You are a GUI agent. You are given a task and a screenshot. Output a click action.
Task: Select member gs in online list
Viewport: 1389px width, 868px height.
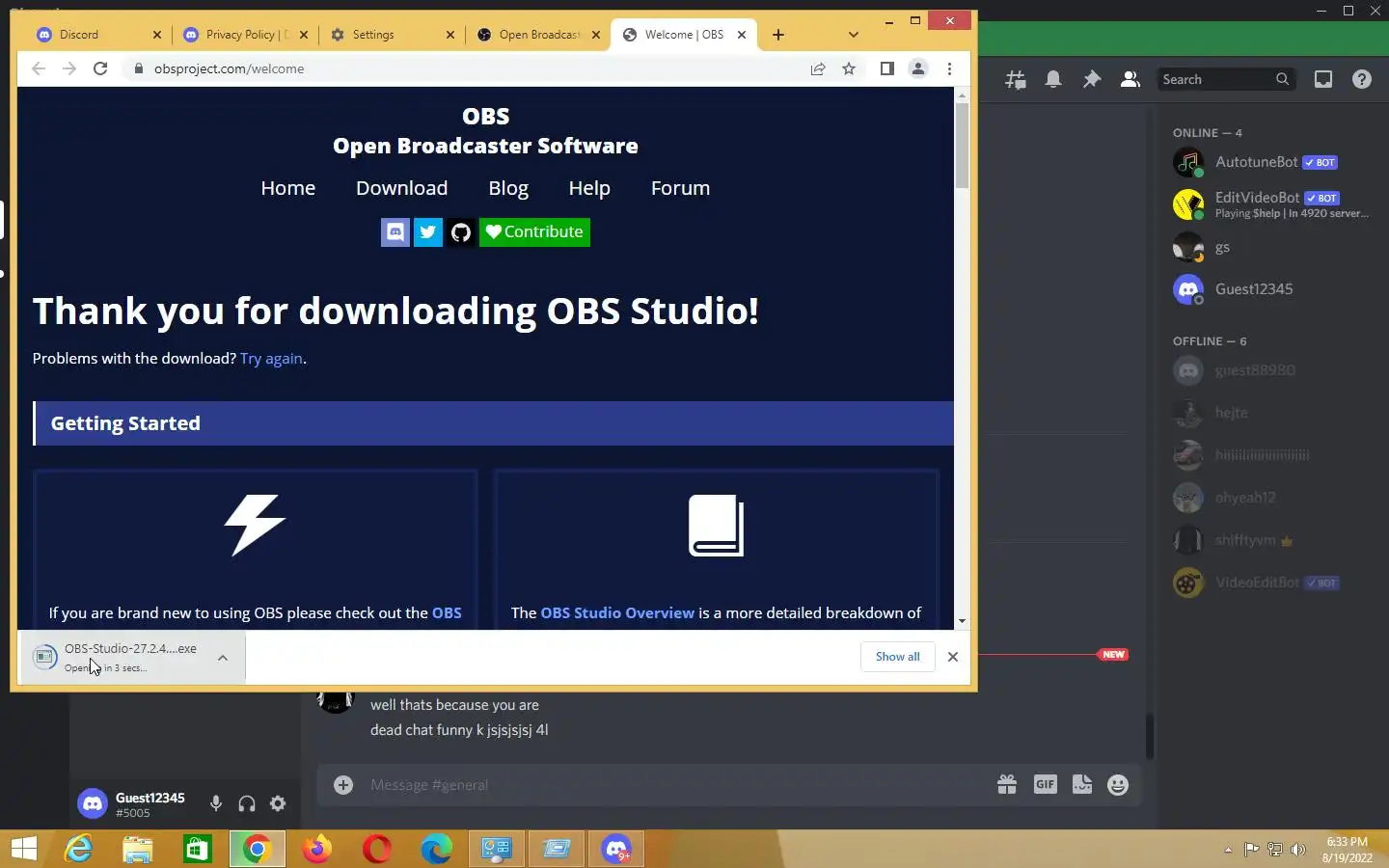1271,247
